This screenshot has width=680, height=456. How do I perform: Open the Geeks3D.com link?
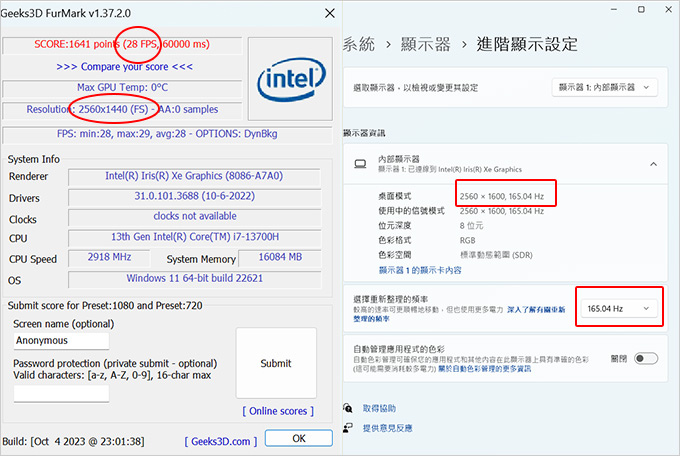tap(221, 441)
